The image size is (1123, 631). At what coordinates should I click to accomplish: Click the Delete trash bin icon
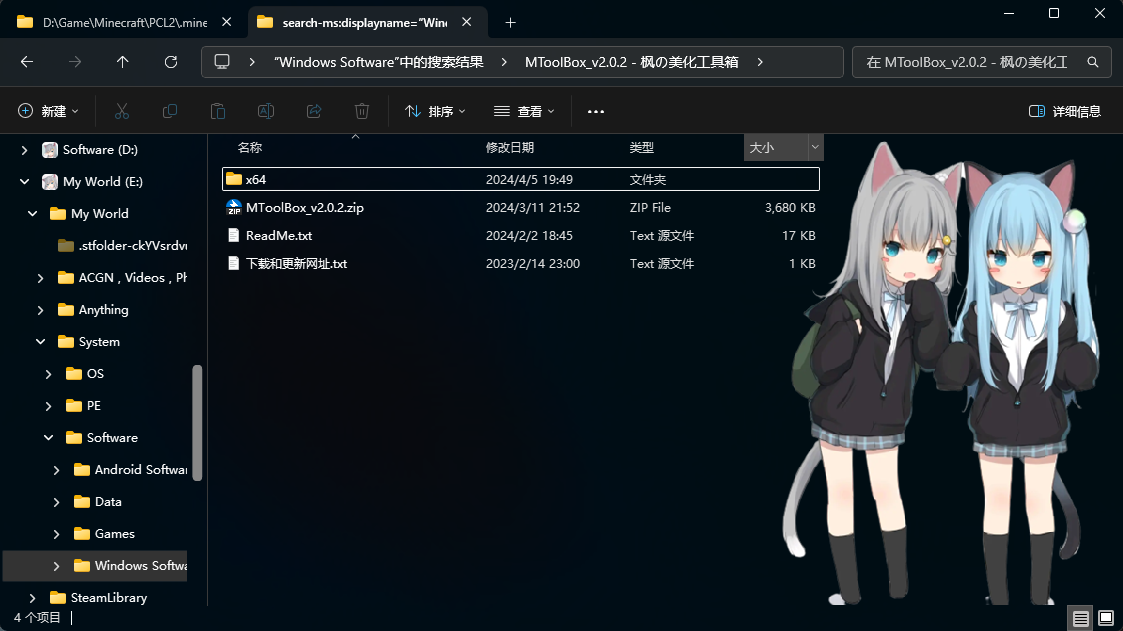pyautogui.click(x=362, y=111)
